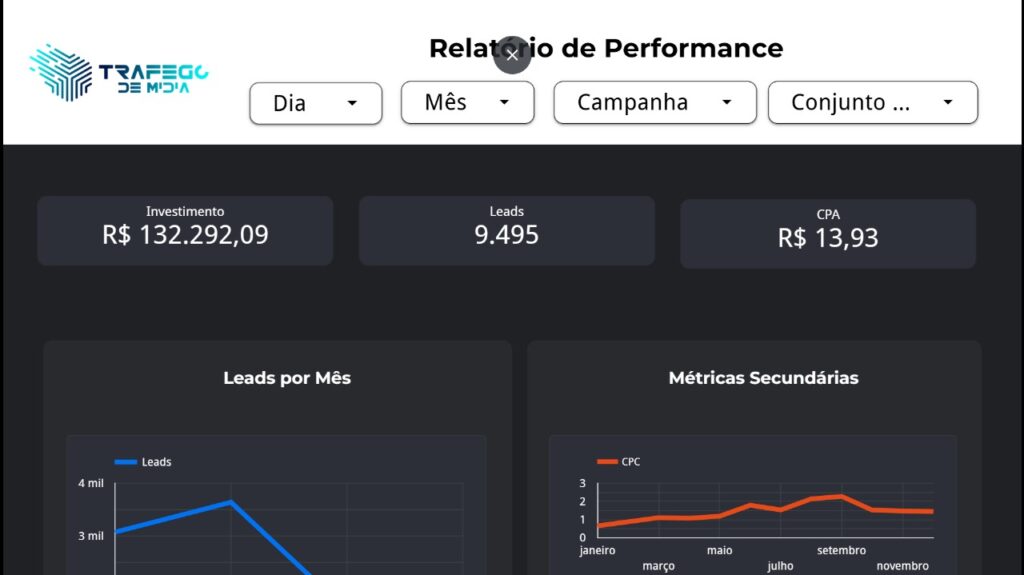Click the Mês dropdown arrow icon
Screen dimensions: 1024x575
pyautogui.click(x=504, y=102)
